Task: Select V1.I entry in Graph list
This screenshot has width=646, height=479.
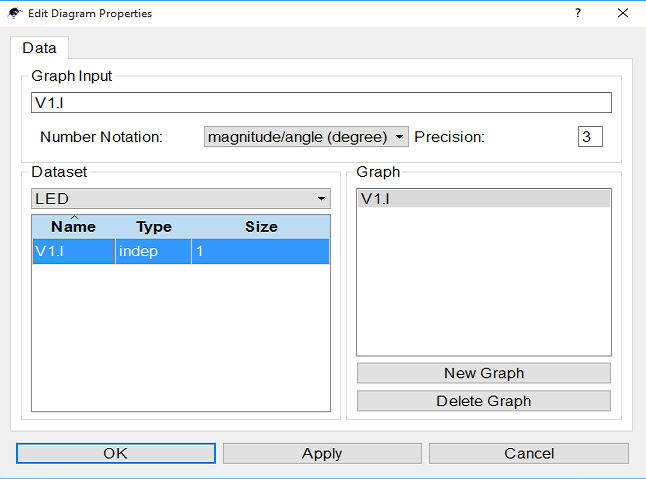Action: coord(484,199)
